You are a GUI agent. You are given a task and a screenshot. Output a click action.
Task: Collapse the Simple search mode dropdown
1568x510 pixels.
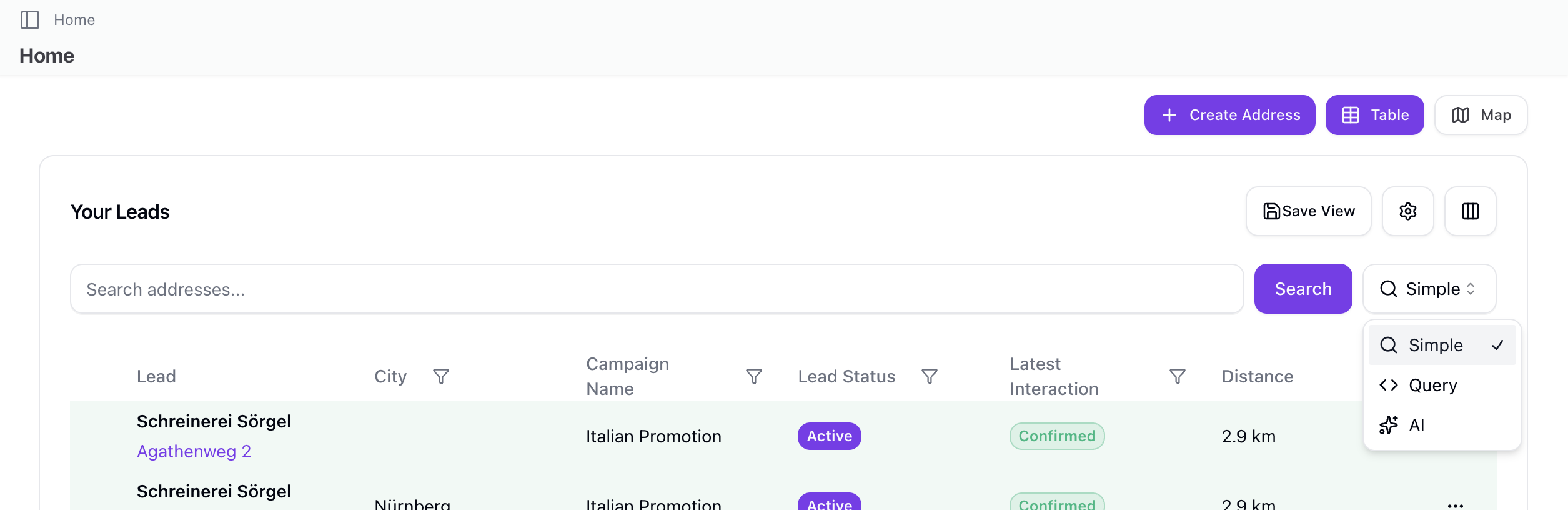1429,289
